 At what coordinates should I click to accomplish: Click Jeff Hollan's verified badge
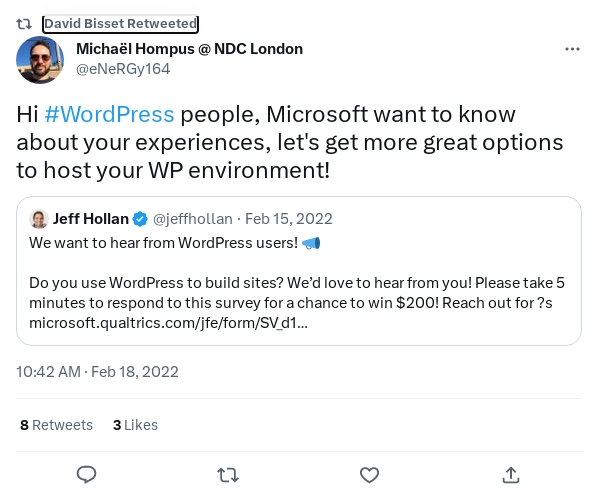click(x=140, y=219)
